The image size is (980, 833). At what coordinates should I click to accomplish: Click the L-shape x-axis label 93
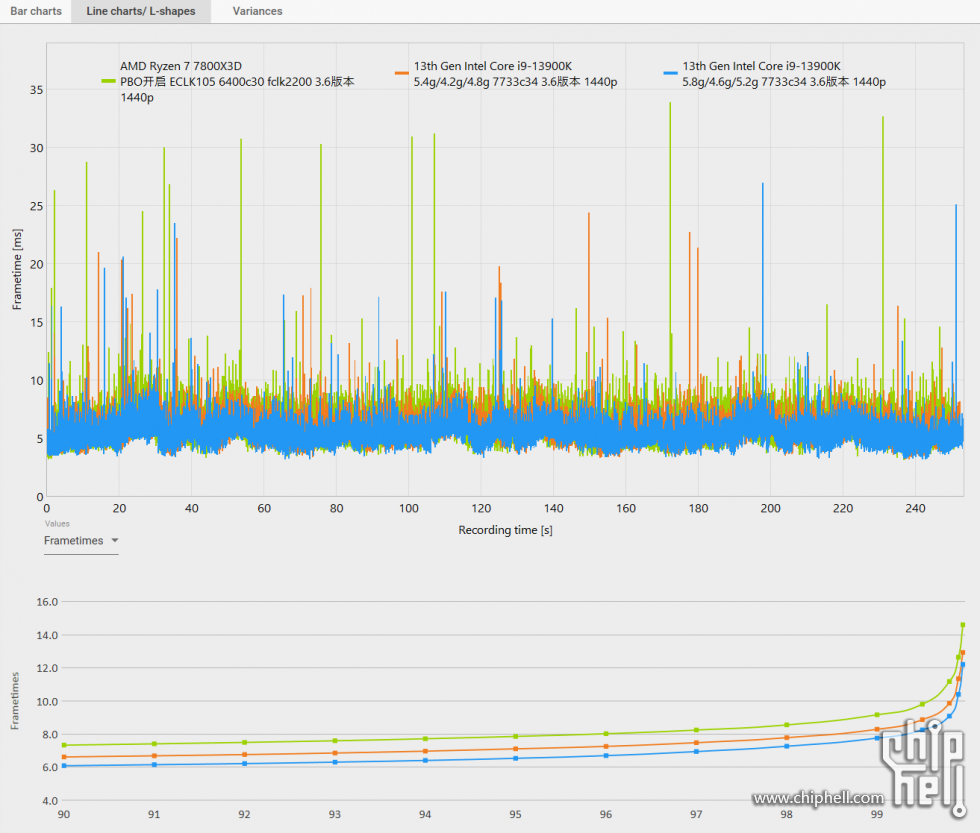tap(335, 814)
